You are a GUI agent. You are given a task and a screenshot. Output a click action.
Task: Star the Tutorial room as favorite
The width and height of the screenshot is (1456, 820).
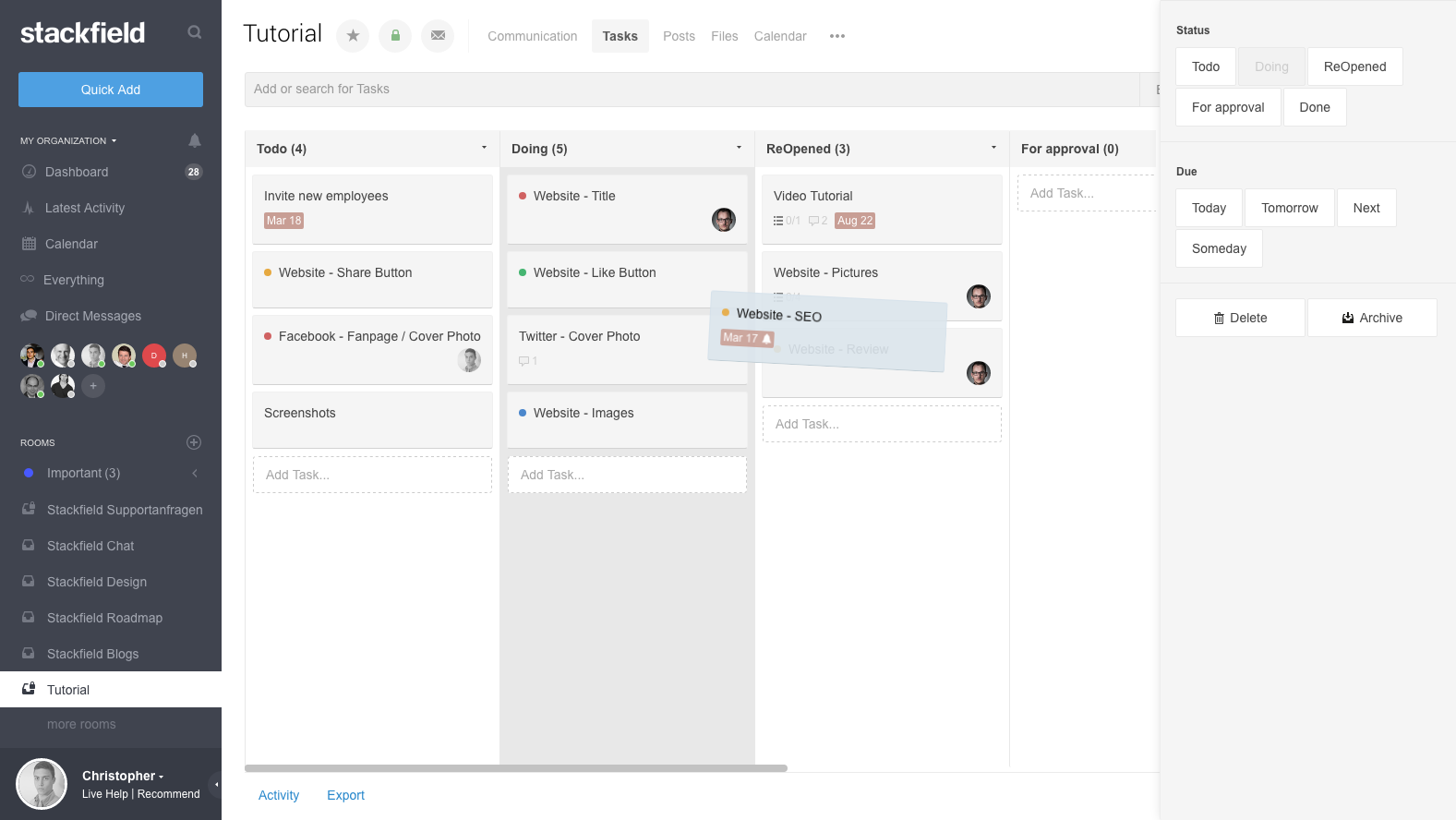pos(353,36)
